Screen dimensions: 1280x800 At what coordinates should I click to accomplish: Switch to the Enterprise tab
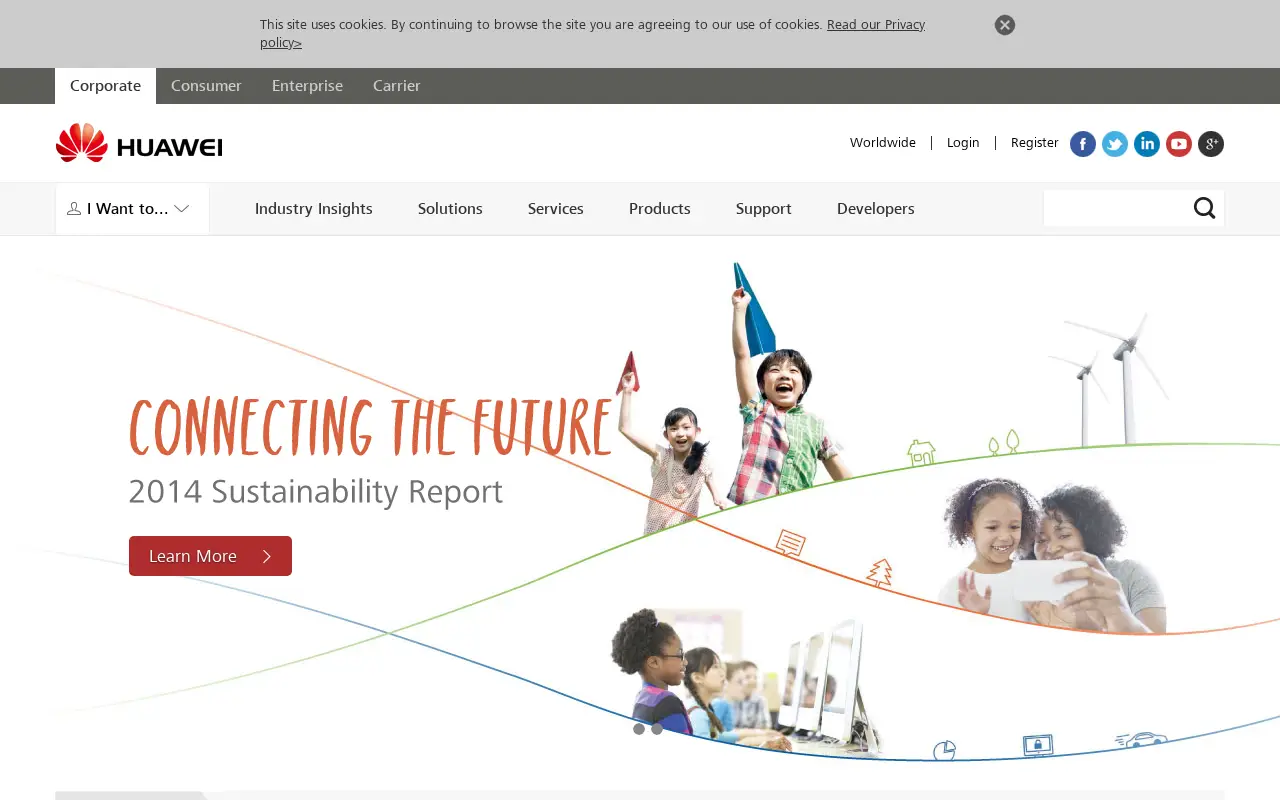coord(307,86)
